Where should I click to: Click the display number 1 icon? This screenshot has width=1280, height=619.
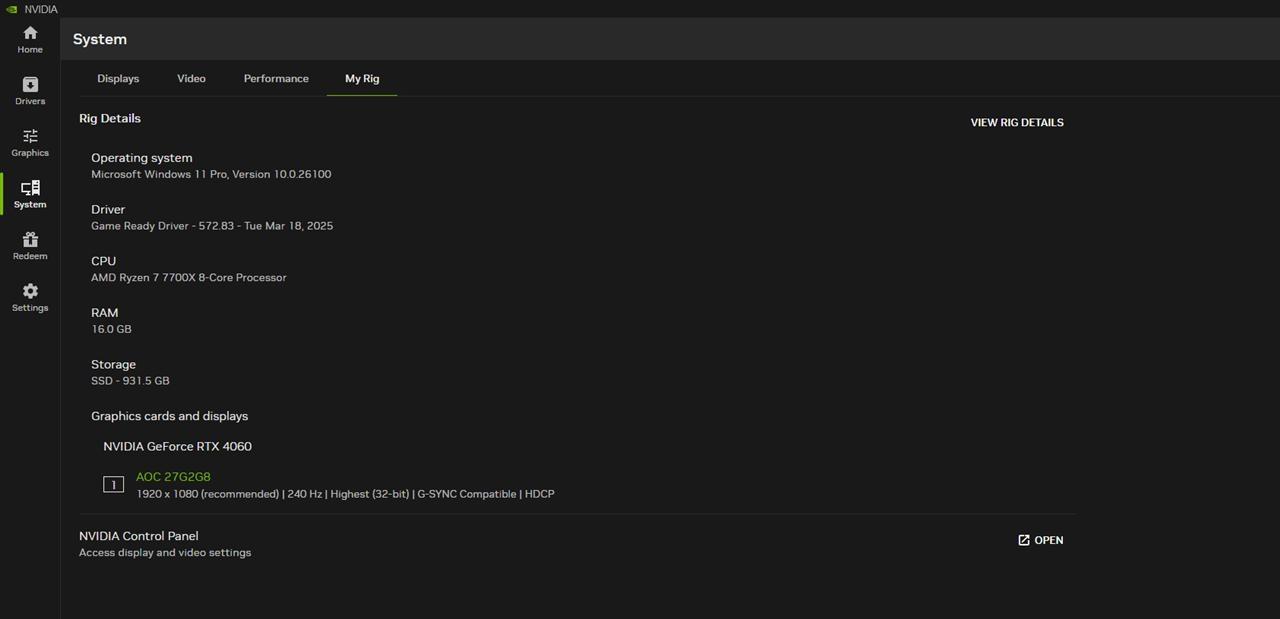pyautogui.click(x=113, y=485)
